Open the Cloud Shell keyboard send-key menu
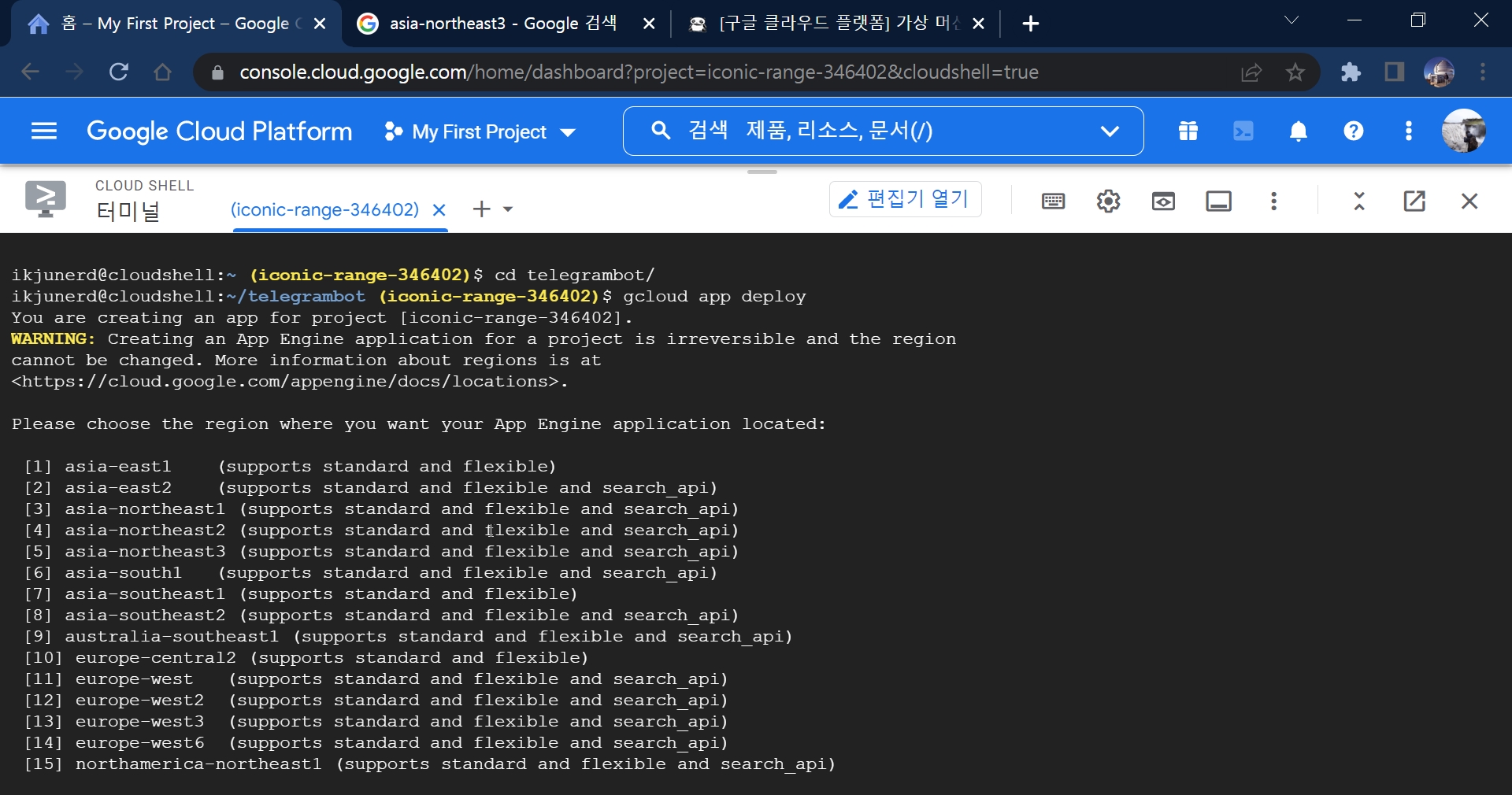The width and height of the screenshot is (1512, 795). pos(1053,202)
